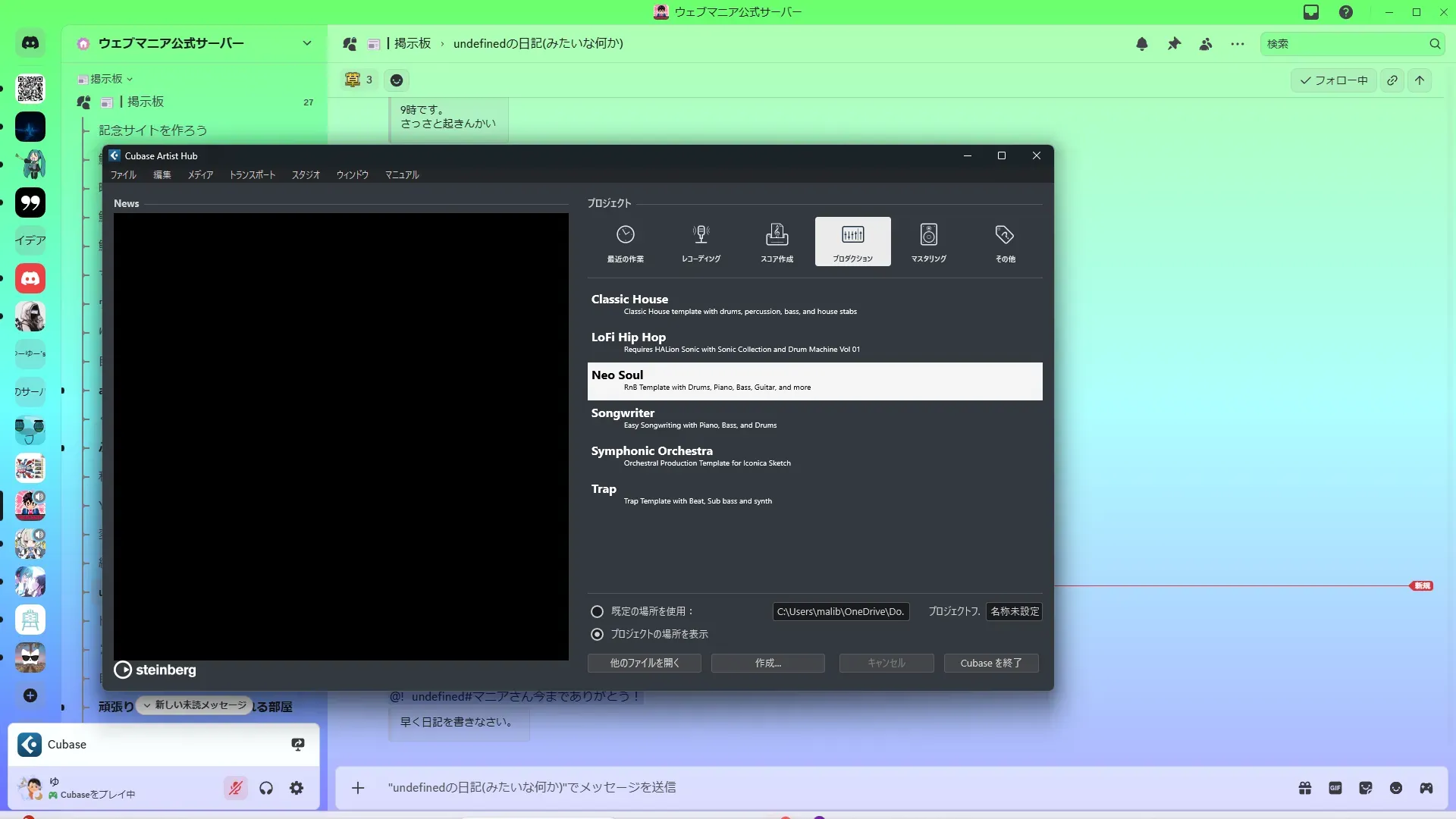Open the Recent work (最近の作業) category
The image size is (1456, 819).
625,241
